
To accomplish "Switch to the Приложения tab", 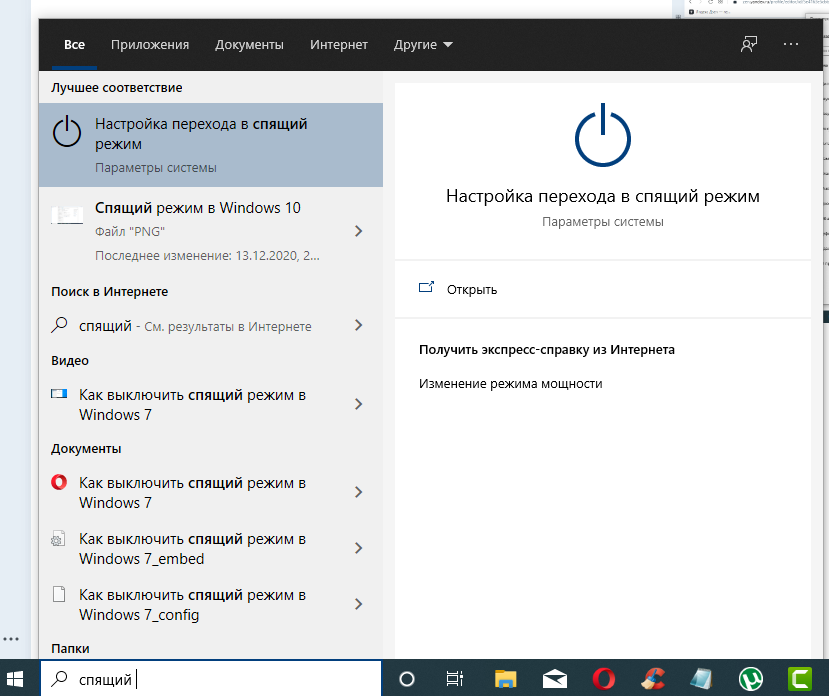I will click(150, 45).
